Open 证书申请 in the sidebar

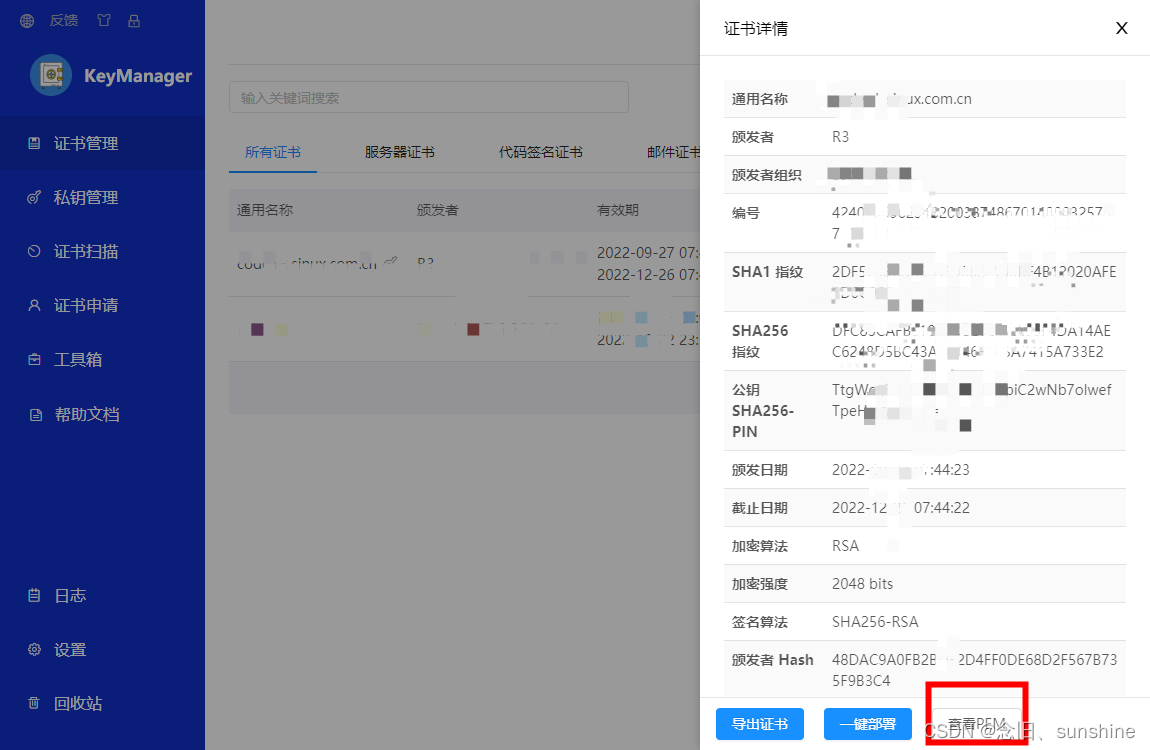pyautogui.click(x=86, y=305)
